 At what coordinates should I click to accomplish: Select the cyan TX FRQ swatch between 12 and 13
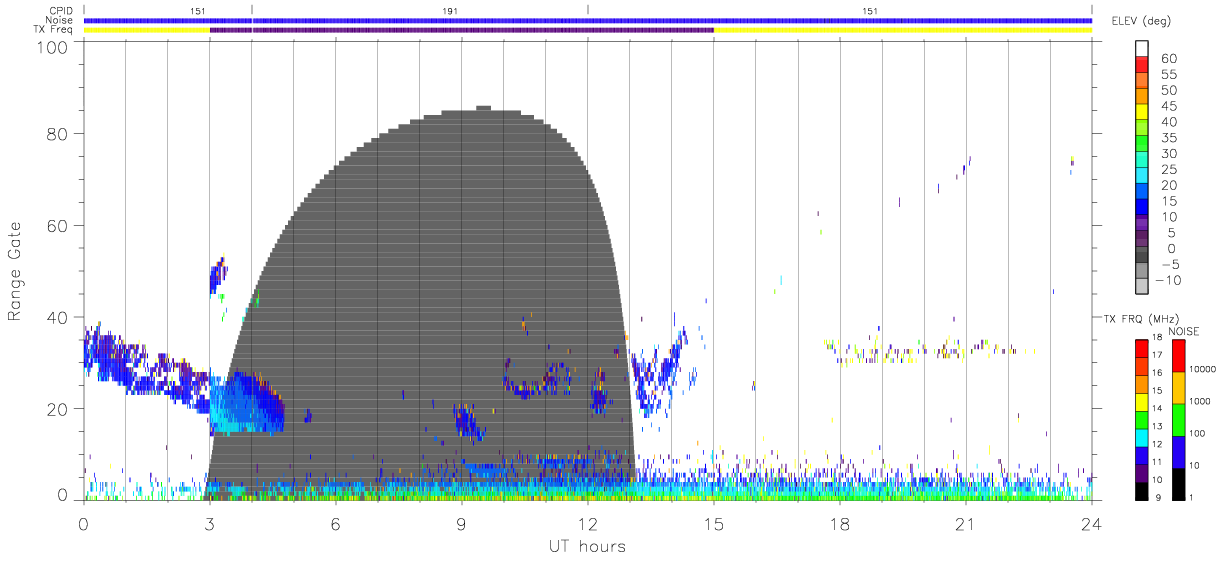click(x=1142, y=438)
